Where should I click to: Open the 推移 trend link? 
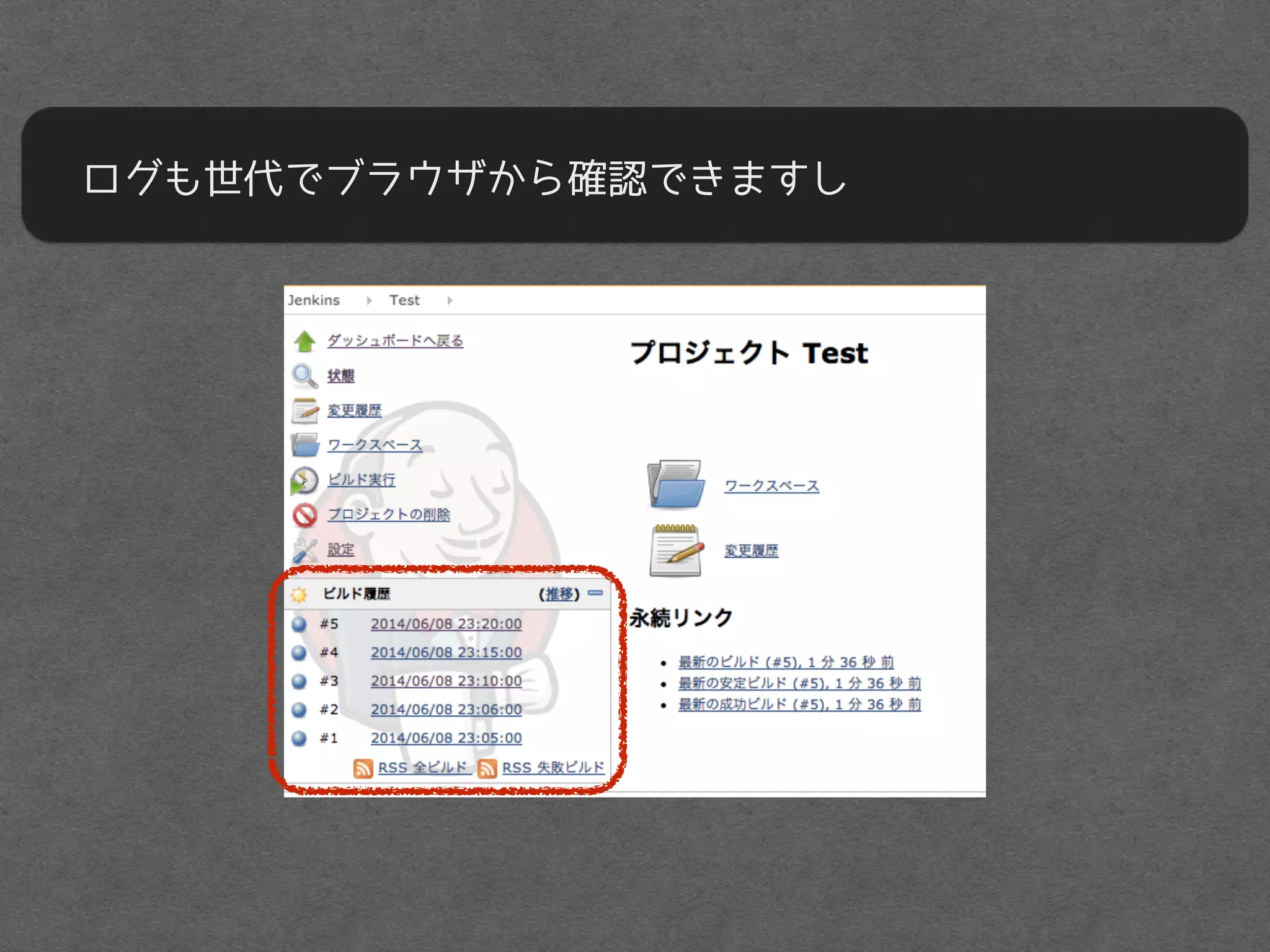[x=559, y=594]
